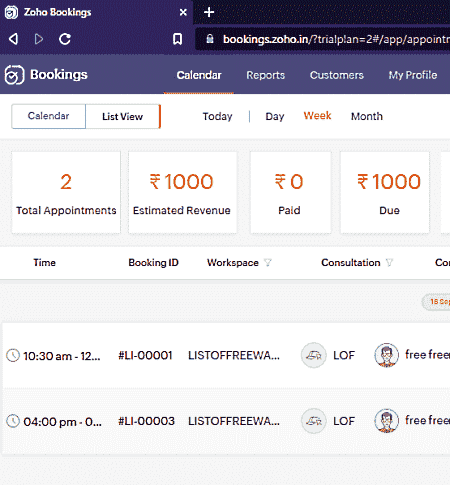Click the staff avatar in #LI-00001 row
The height and width of the screenshot is (485, 450).
[386, 355]
